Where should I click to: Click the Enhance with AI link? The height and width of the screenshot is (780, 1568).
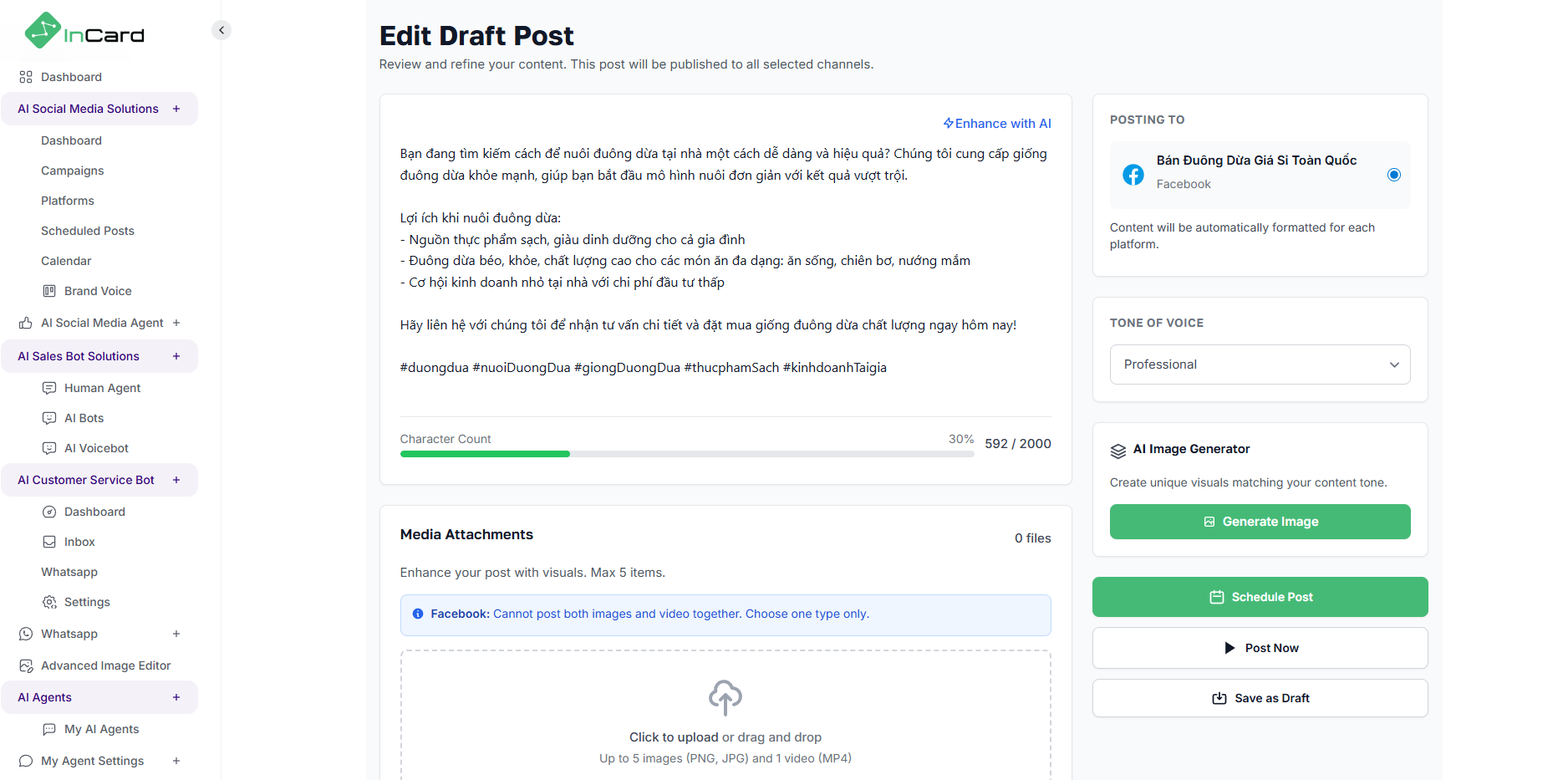[997, 123]
